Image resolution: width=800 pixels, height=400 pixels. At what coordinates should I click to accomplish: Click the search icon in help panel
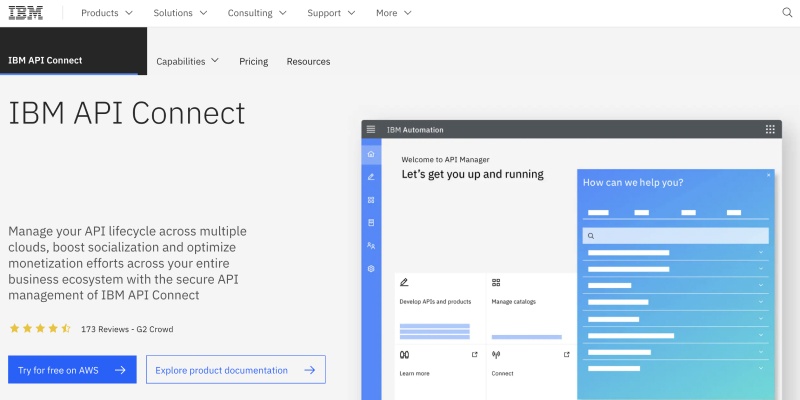click(x=591, y=236)
